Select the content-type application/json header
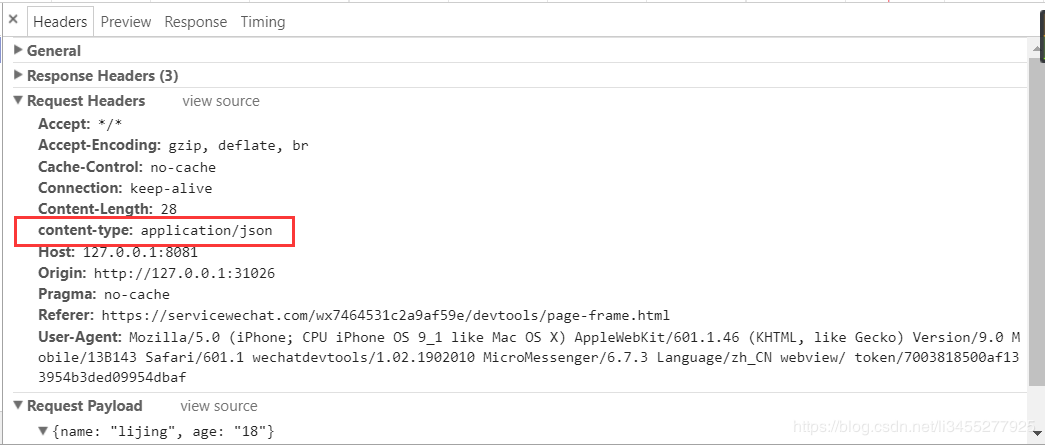Image resolution: width=1045 pixels, height=445 pixels. pyautogui.click(x=155, y=231)
